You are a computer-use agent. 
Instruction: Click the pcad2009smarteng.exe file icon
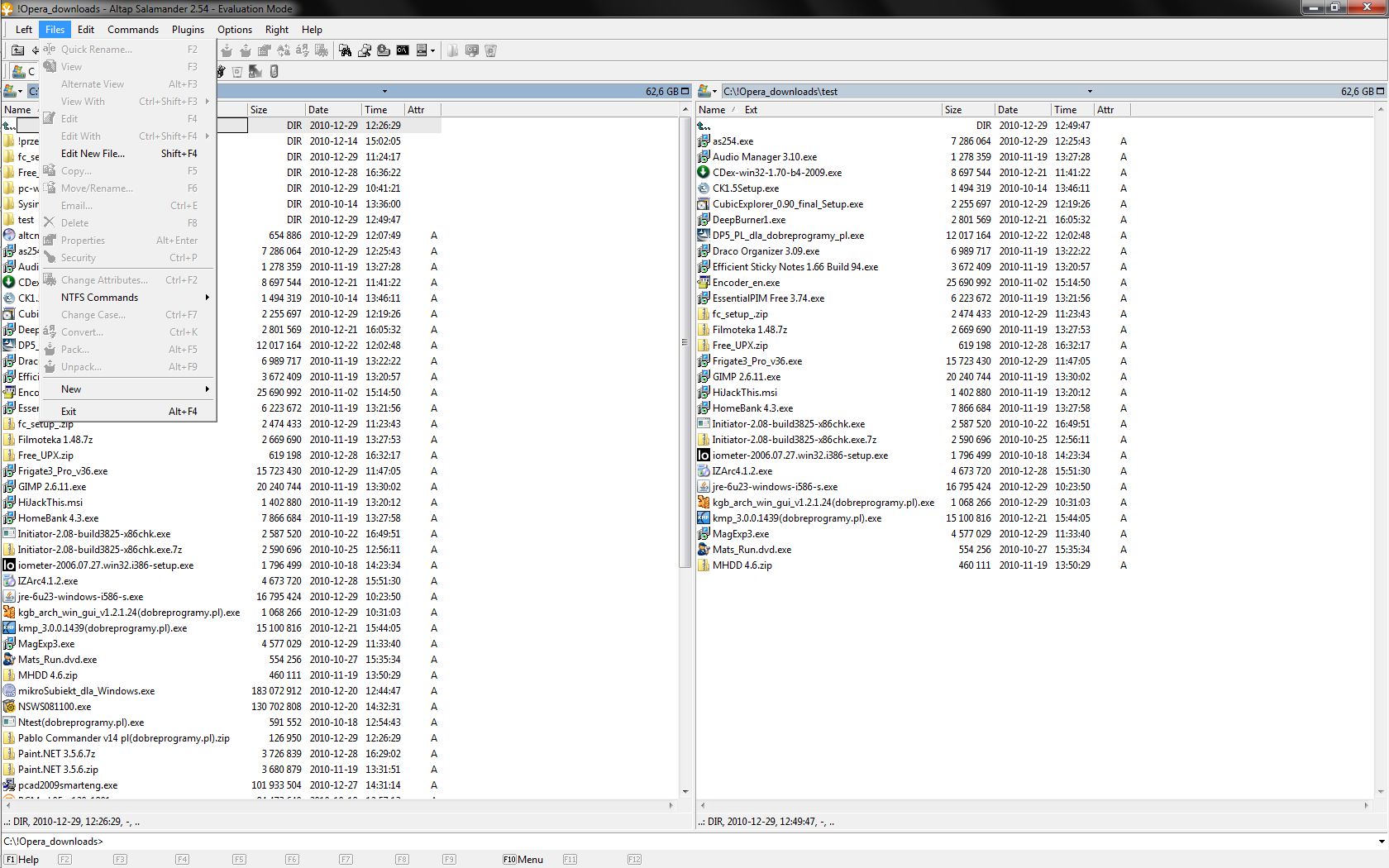9,785
